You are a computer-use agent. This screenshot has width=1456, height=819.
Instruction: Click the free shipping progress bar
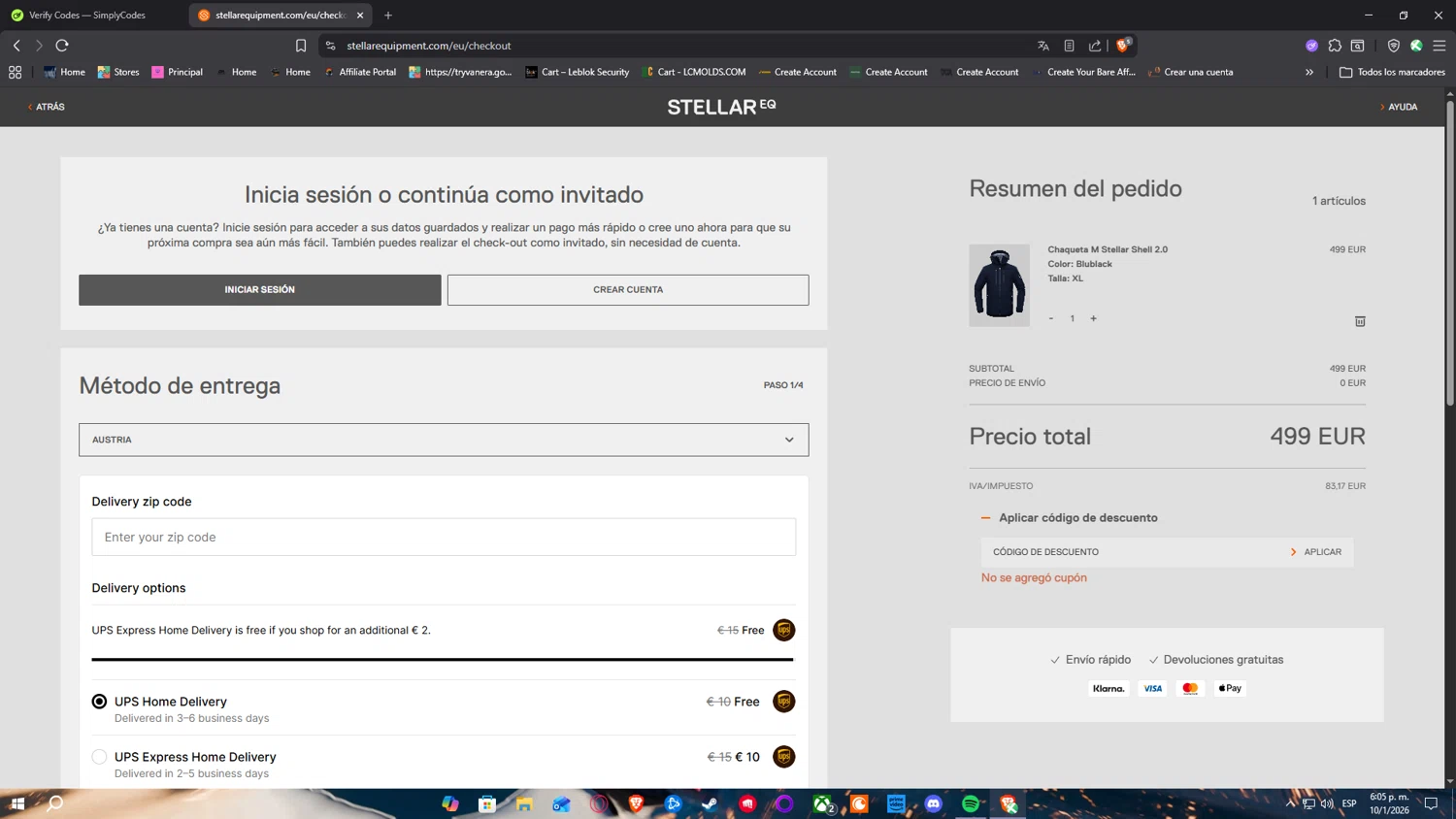click(443, 660)
